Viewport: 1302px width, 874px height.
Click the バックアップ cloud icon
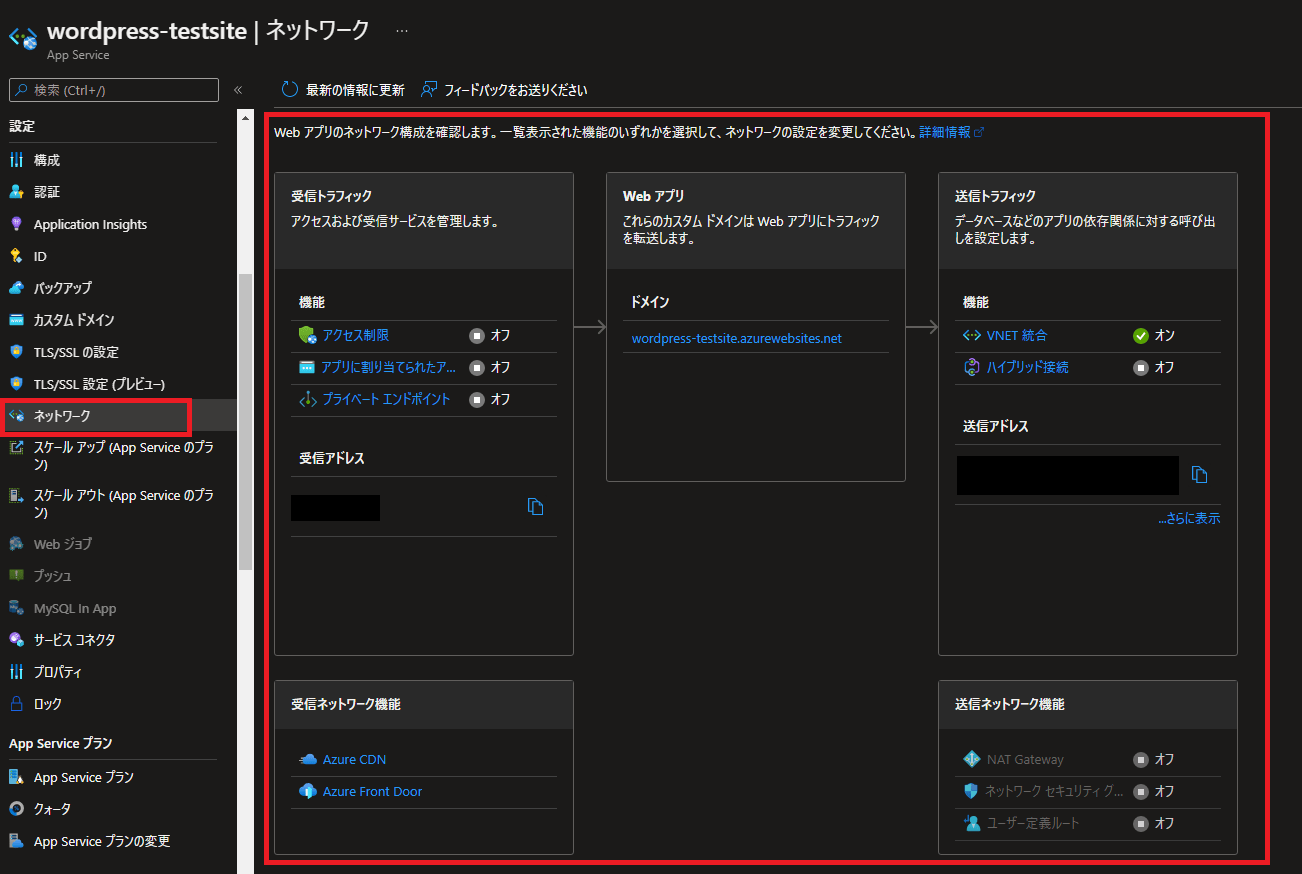pyautogui.click(x=16, y=288)
